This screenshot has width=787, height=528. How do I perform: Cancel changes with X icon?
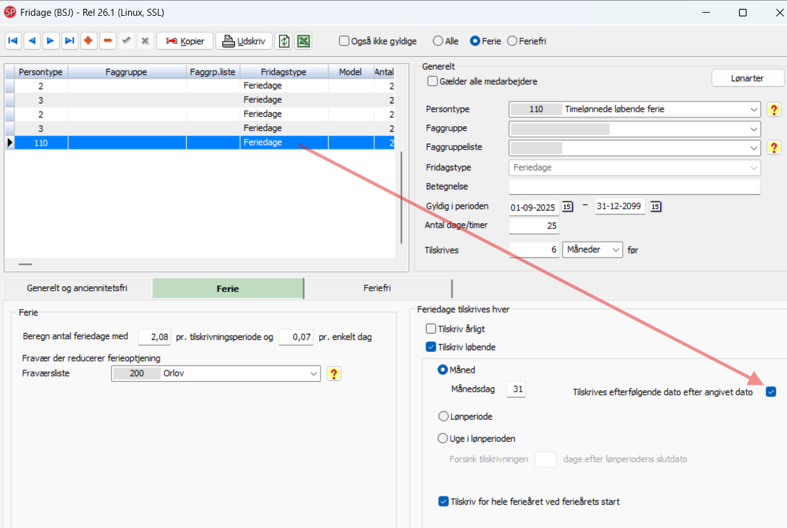(145, 41)
